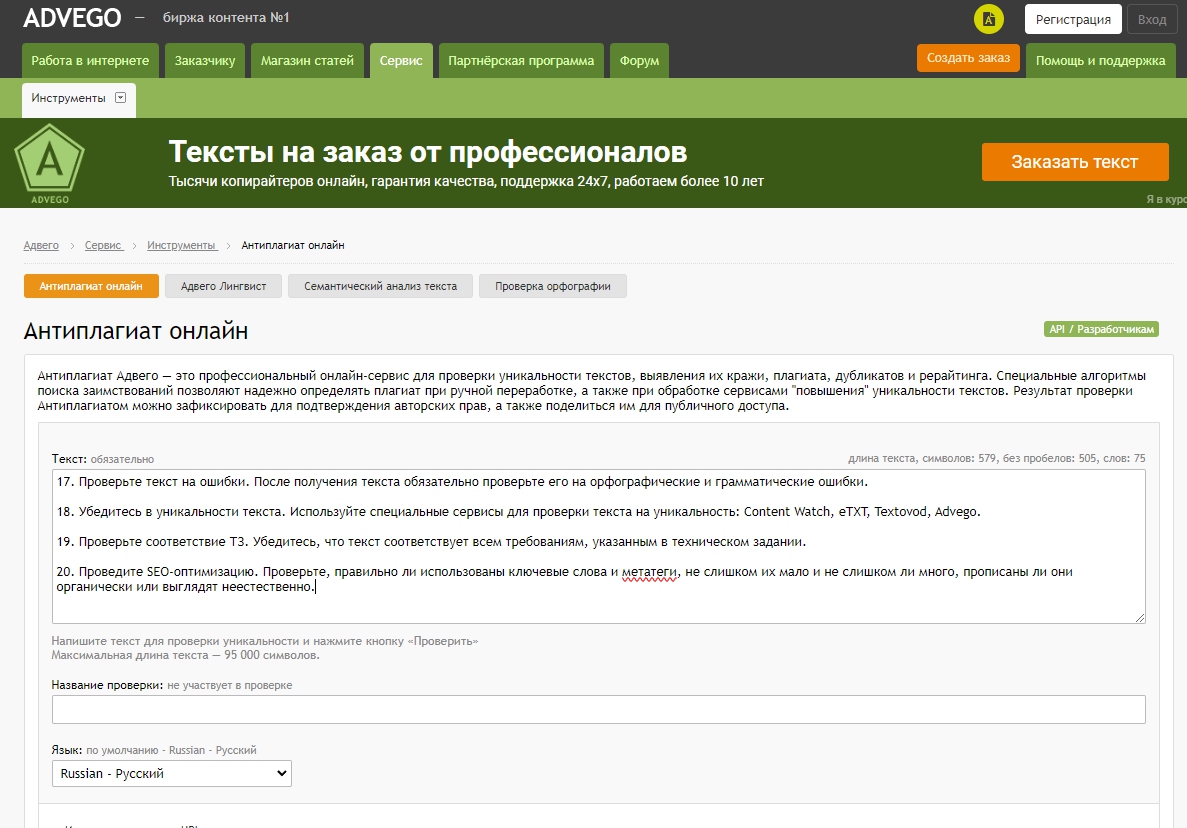
Task: Click the yellow round A icon
Action: point(989,19)
